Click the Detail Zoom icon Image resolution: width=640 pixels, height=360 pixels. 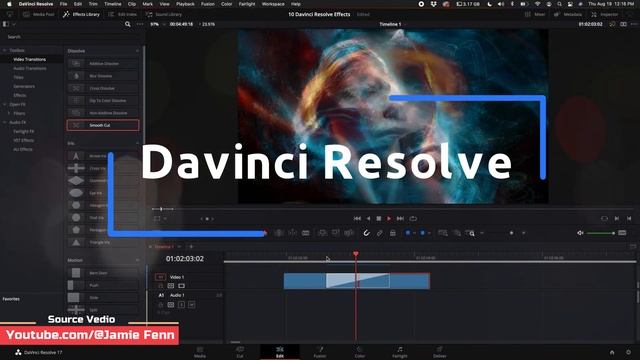(457, 233)
